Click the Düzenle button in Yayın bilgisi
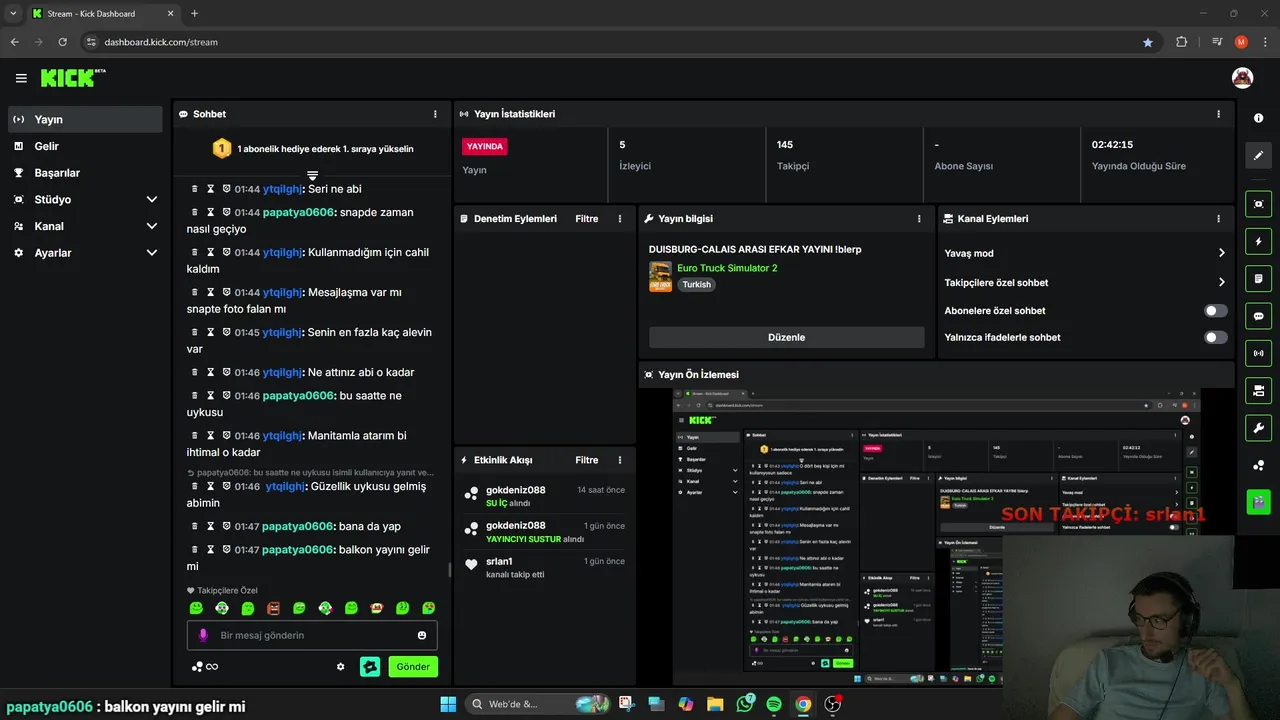Image resolution: width=1280 pixels, height=720 pixels. [786, 337]
